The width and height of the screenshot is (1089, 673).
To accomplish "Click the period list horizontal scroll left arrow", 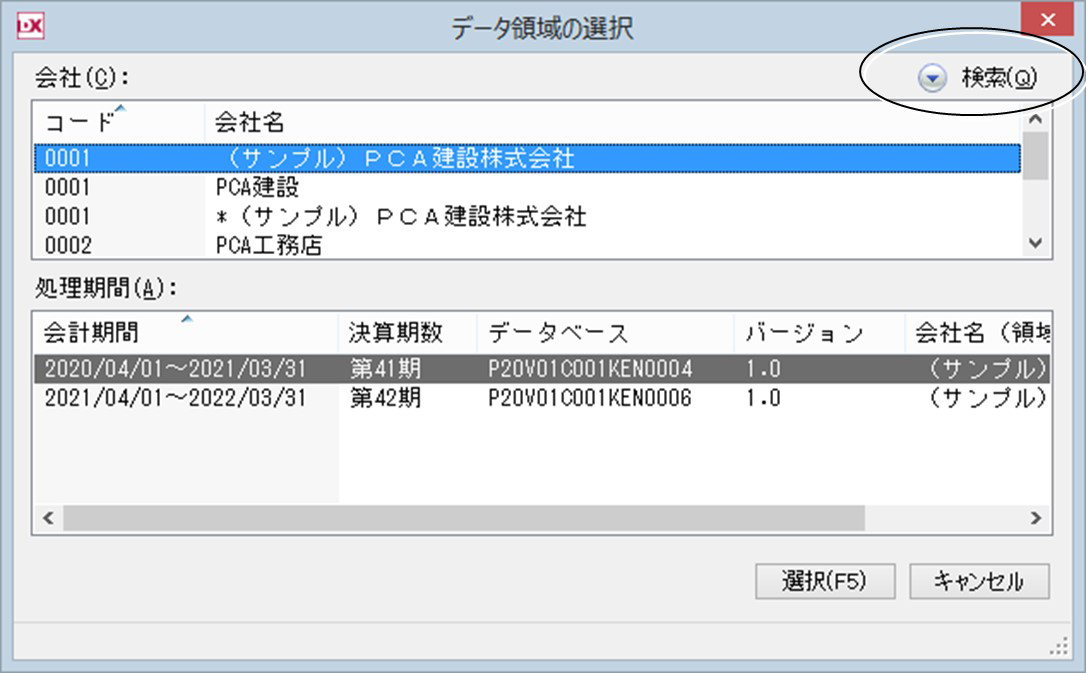I will 48,518.
